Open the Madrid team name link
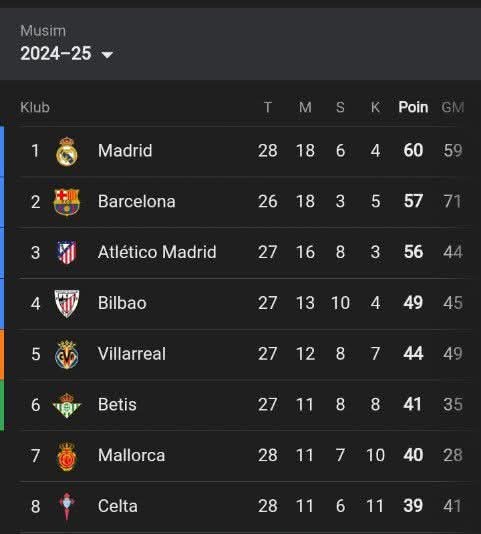The width and height of the screenshot is (481, 534). (125, 151)
